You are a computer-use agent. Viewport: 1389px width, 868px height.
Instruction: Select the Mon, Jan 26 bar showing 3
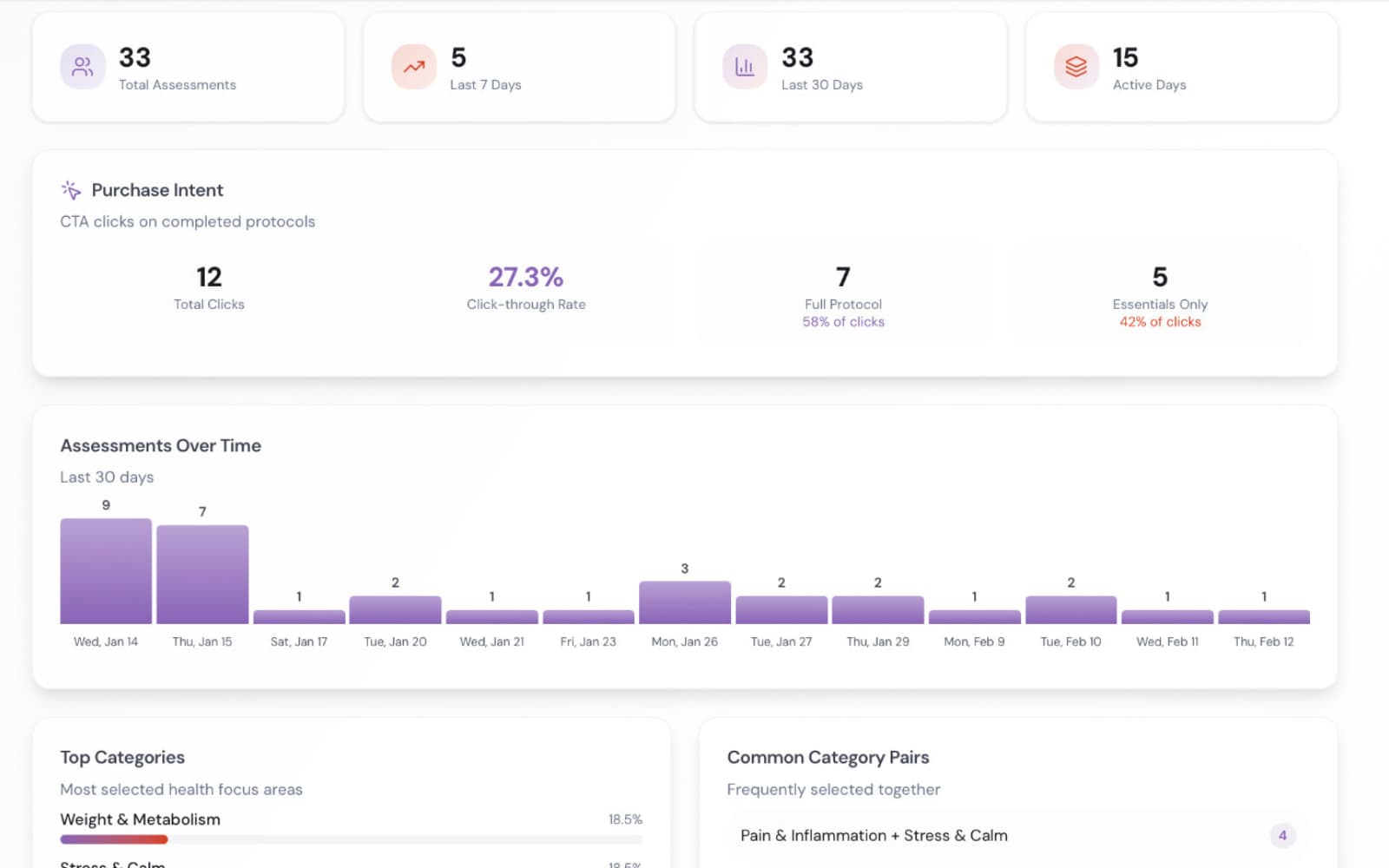(x=684, y=601)
